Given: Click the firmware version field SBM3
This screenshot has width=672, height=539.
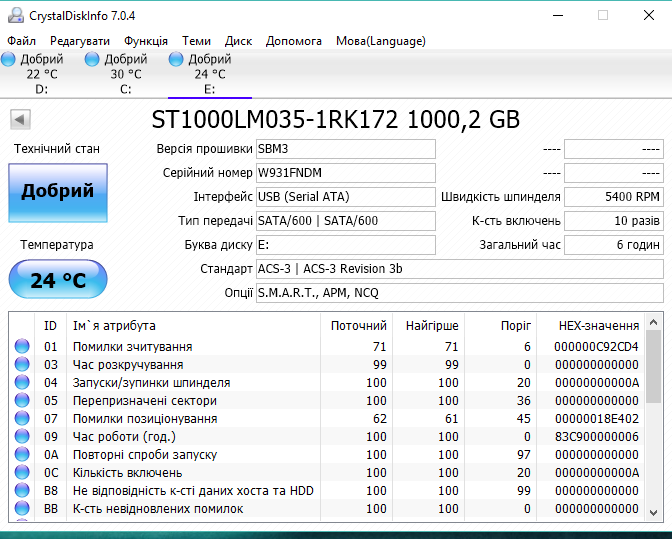Looking at the screenshot, I should click(346, 149).
